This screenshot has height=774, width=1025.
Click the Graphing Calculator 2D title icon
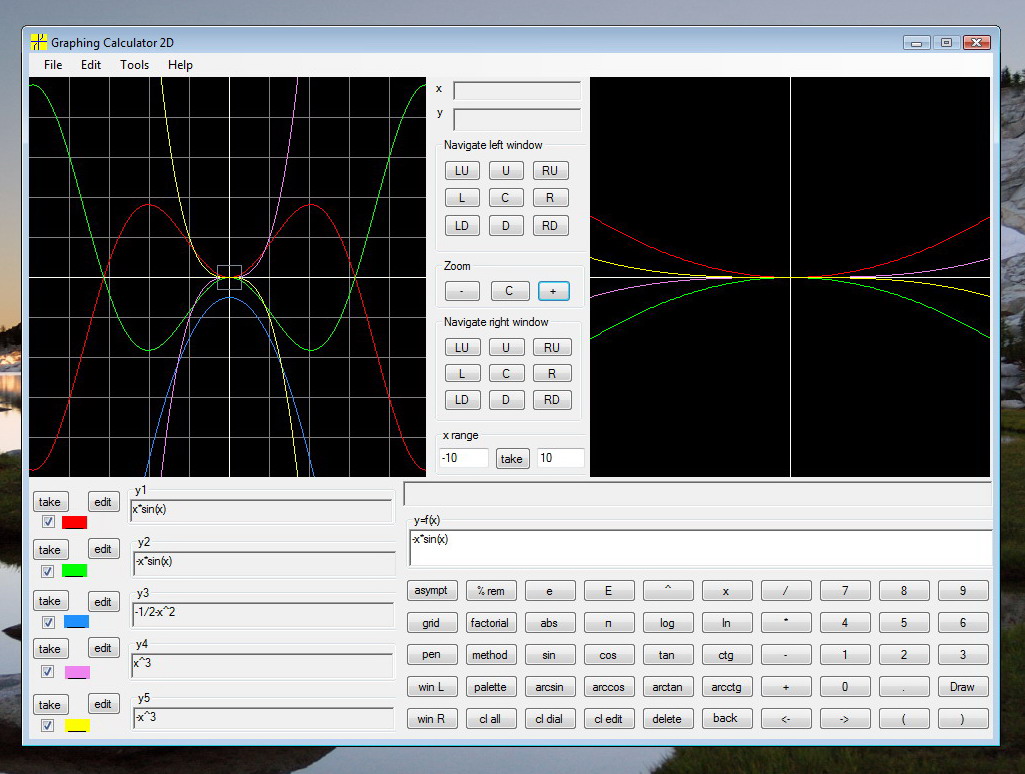pyautogui.click(x=39, y=42)
